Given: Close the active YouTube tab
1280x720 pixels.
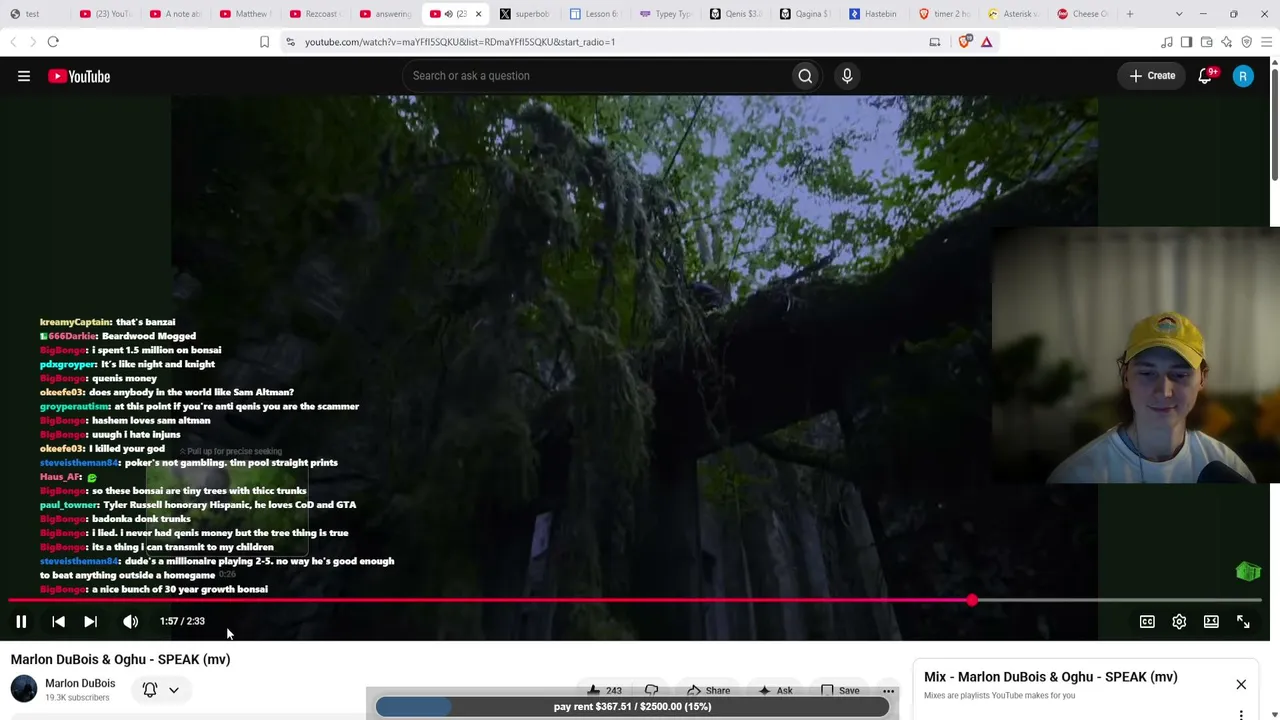Looking at the screenshot, I should [x=478, y=14].
